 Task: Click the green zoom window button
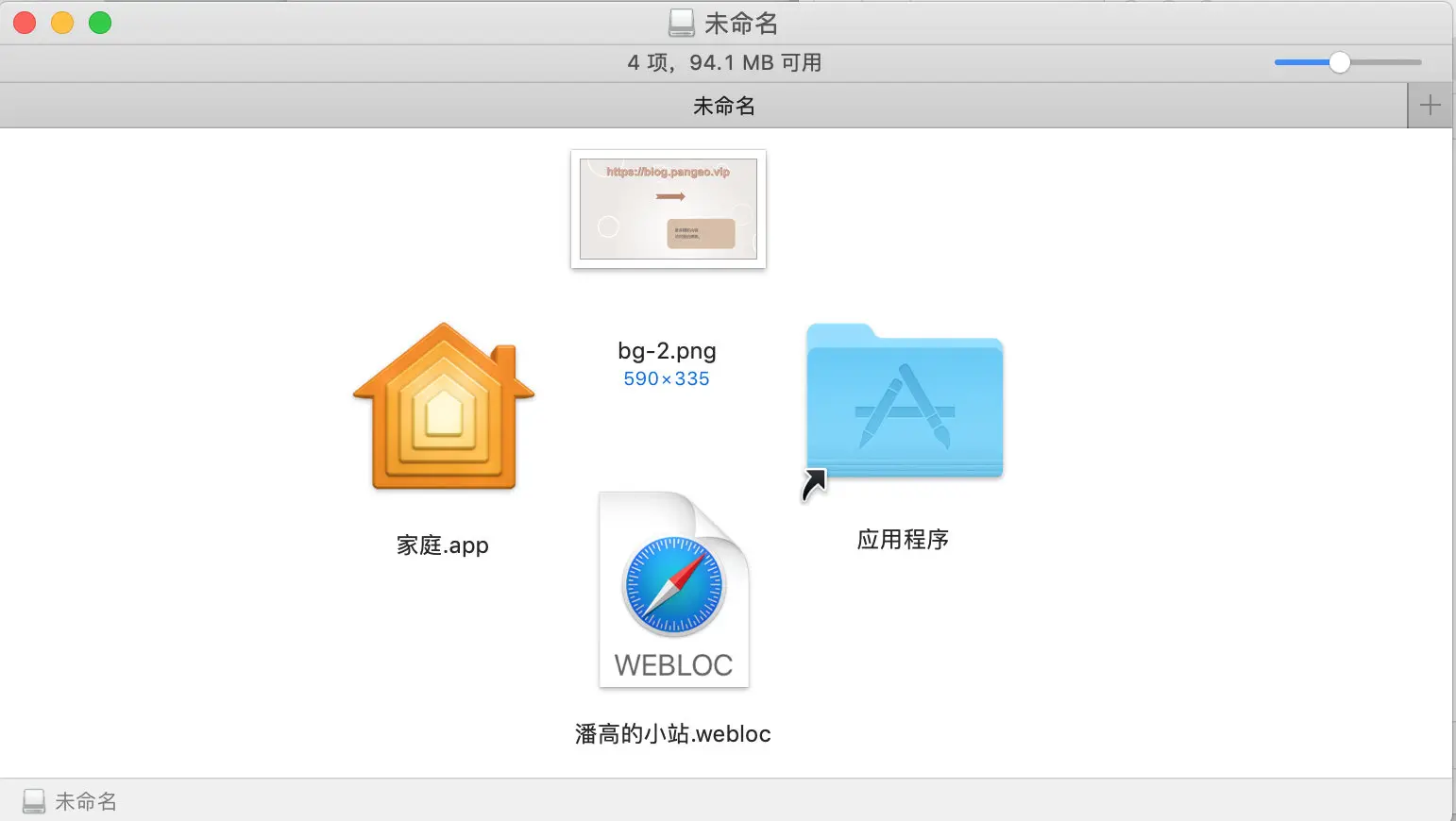coord(100,23)
